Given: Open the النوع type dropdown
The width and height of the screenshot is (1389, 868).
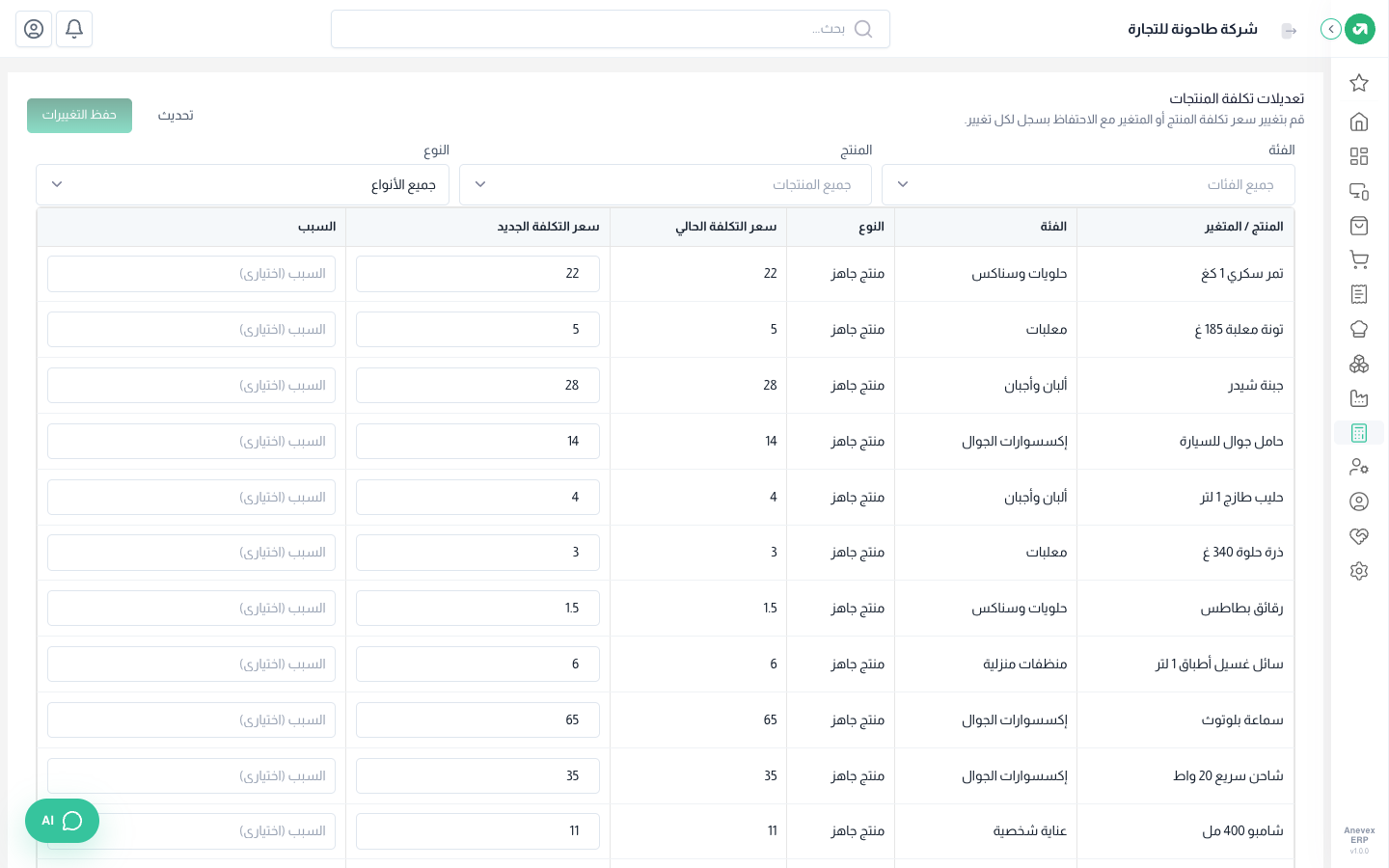Looking at the screenshot, I should click(x=242, y=184).
